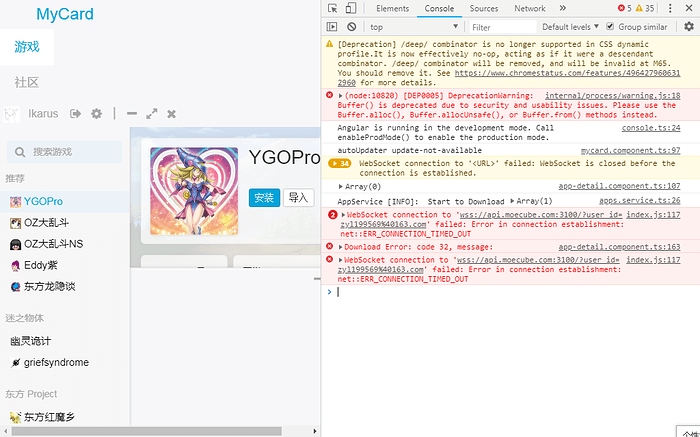
Task: Click the blue 安装 install button
Action: point(264,198)
